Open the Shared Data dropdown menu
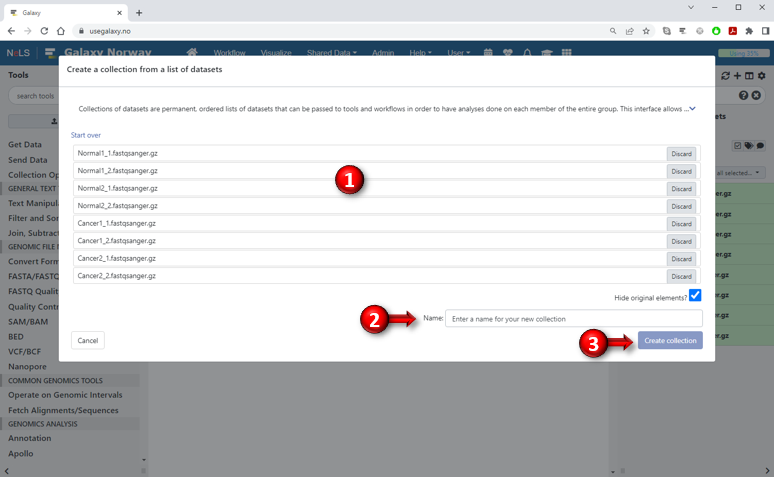The height and width of the screenshot is (477, 774). point(334,52)
